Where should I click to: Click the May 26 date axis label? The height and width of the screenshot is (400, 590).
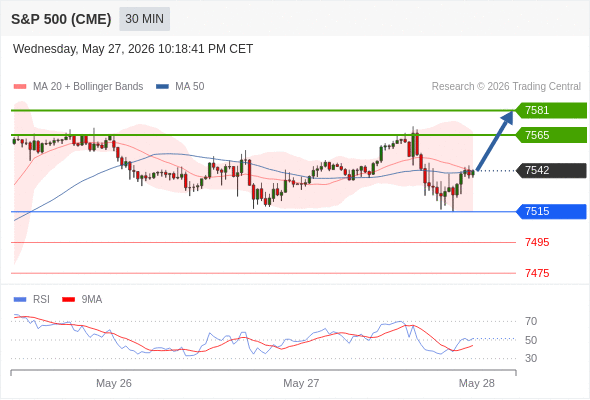pos(114,383)
